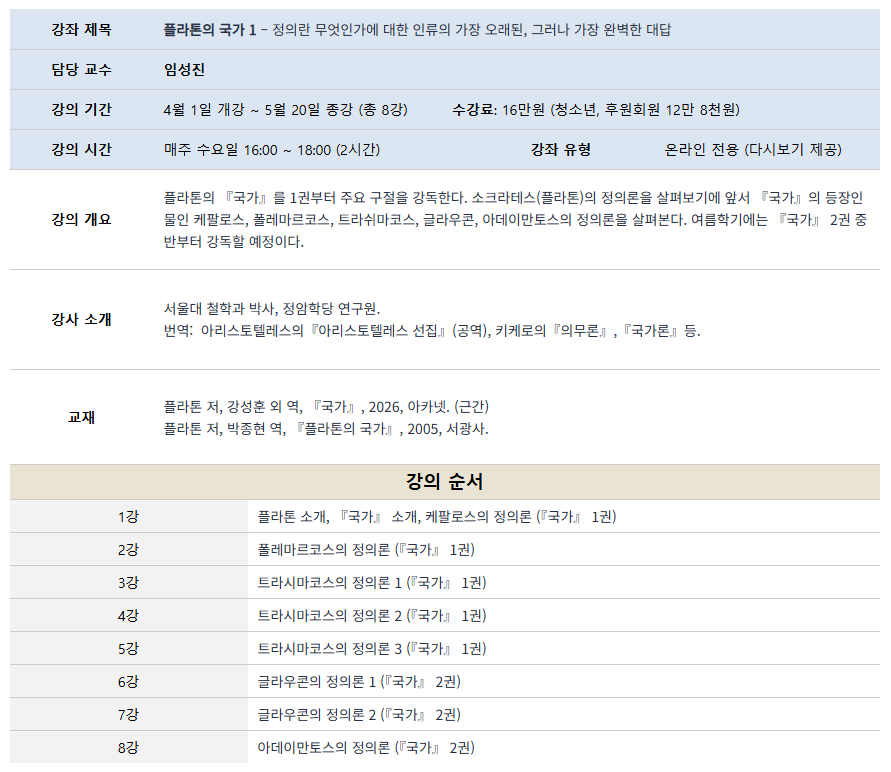Click textbook entry by 박종현, 2005 서광사
Viewport: 891px width, 772px height.
(326, 429)
